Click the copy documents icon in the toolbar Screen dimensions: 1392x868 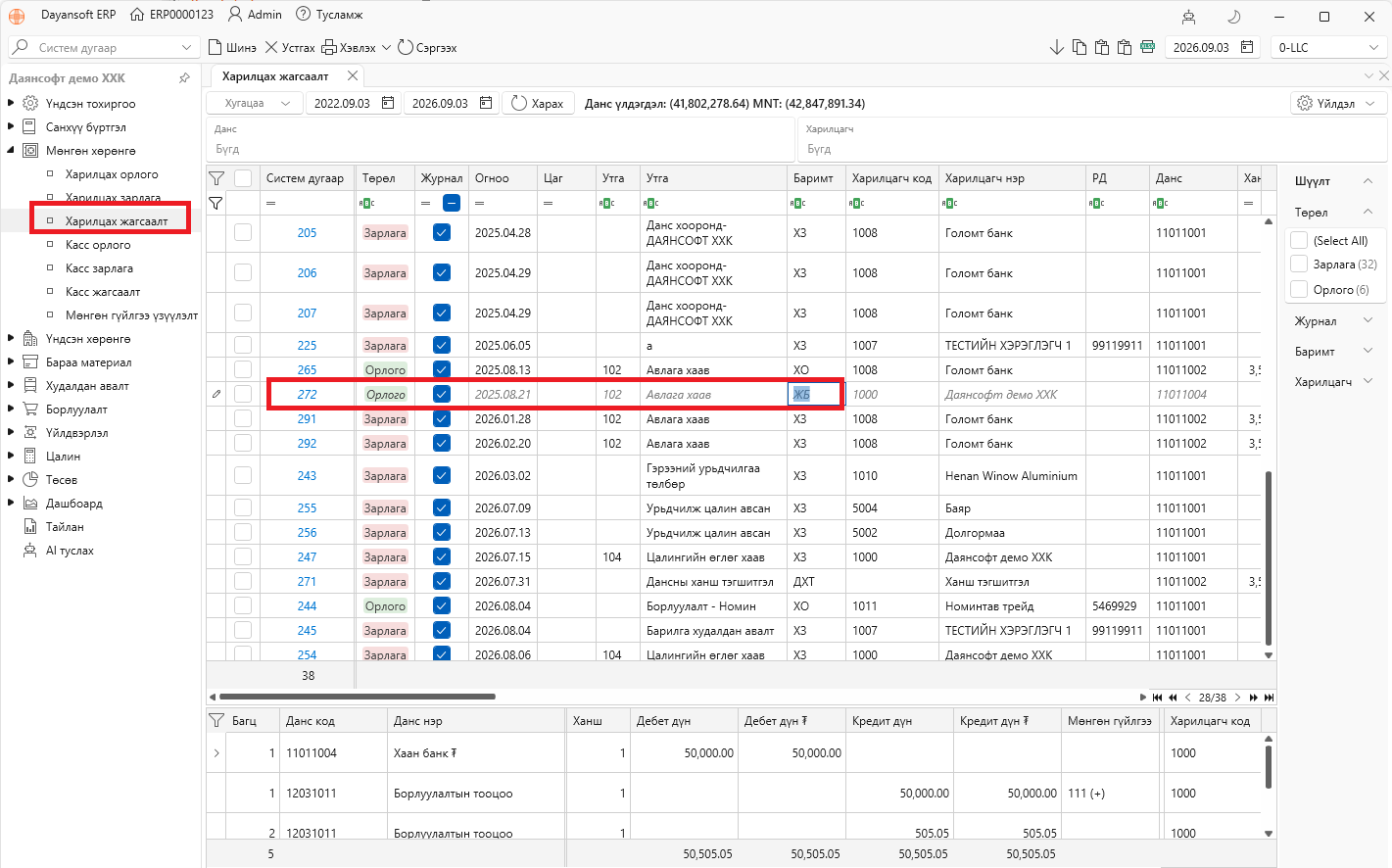[x=1079, y=47]
